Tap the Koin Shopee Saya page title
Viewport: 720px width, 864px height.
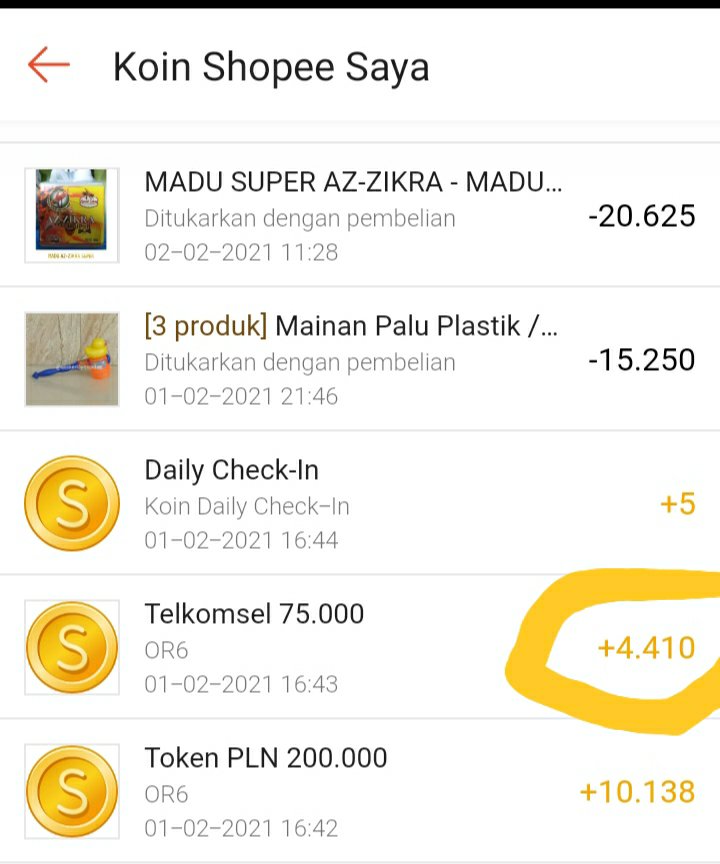[x=271, y=67]
